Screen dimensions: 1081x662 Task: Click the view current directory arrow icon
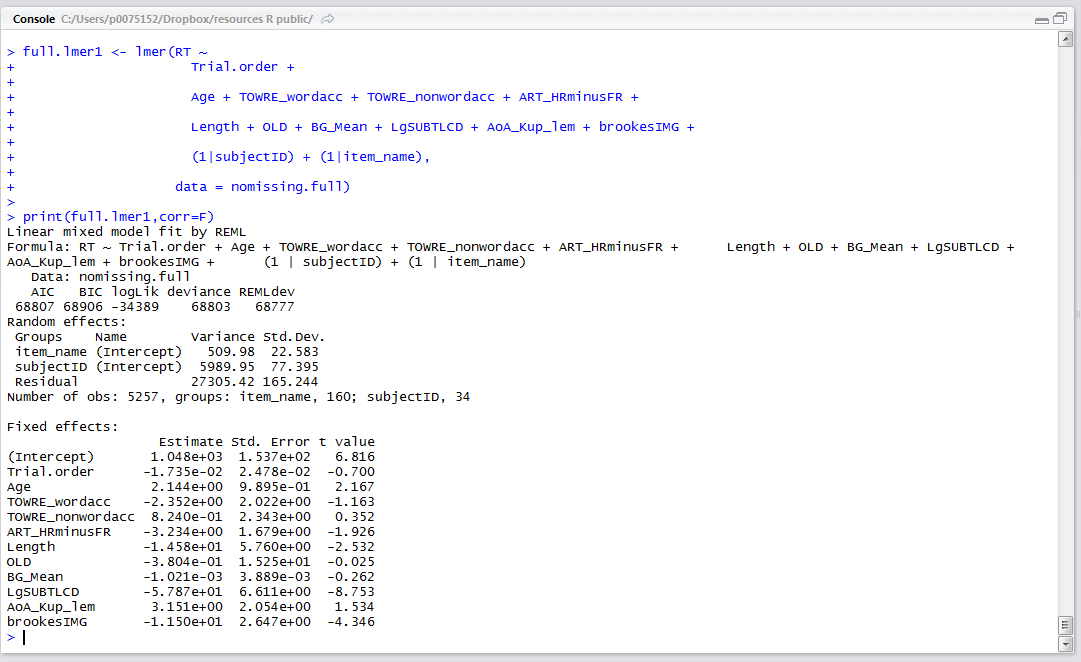point(328,19)
